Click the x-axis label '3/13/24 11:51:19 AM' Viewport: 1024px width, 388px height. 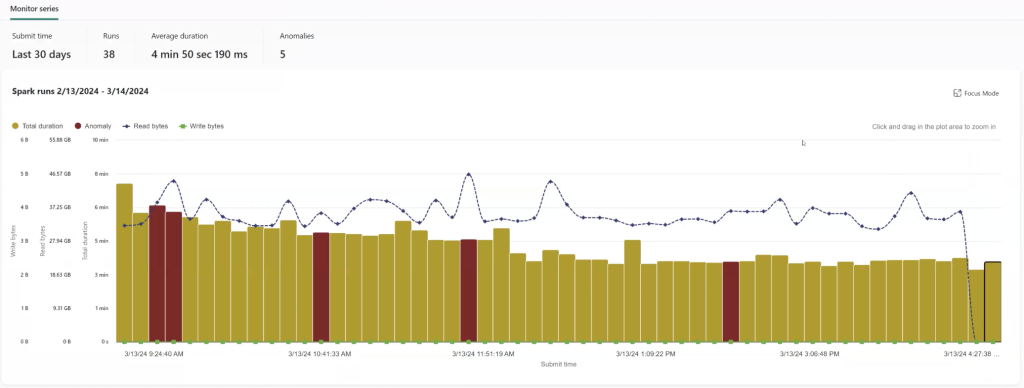click(x=483, y=353)
